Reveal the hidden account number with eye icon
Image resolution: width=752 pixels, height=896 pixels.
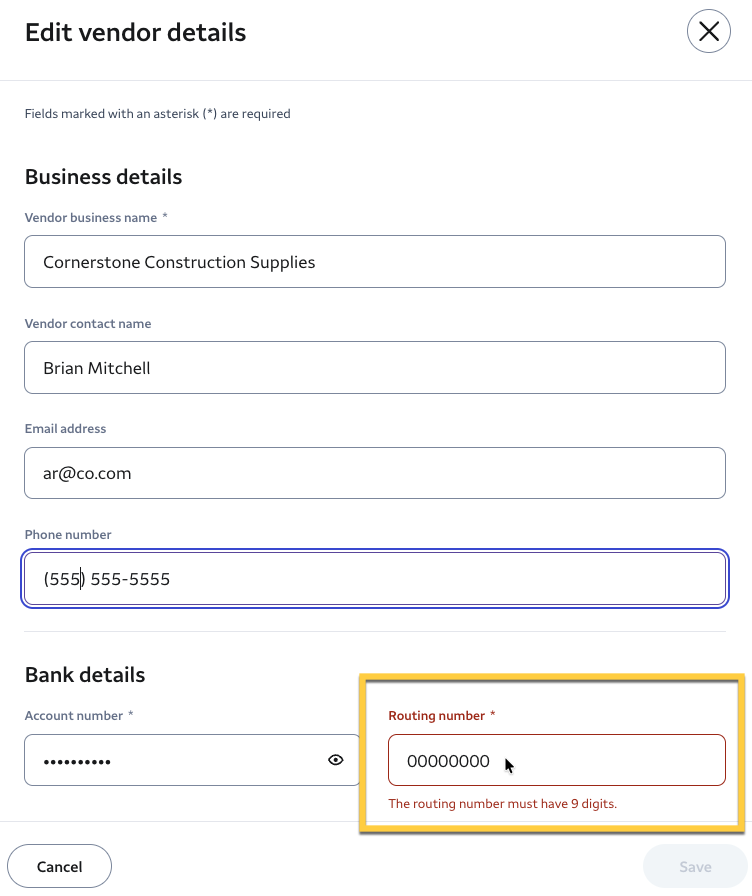tap(335, 760)
